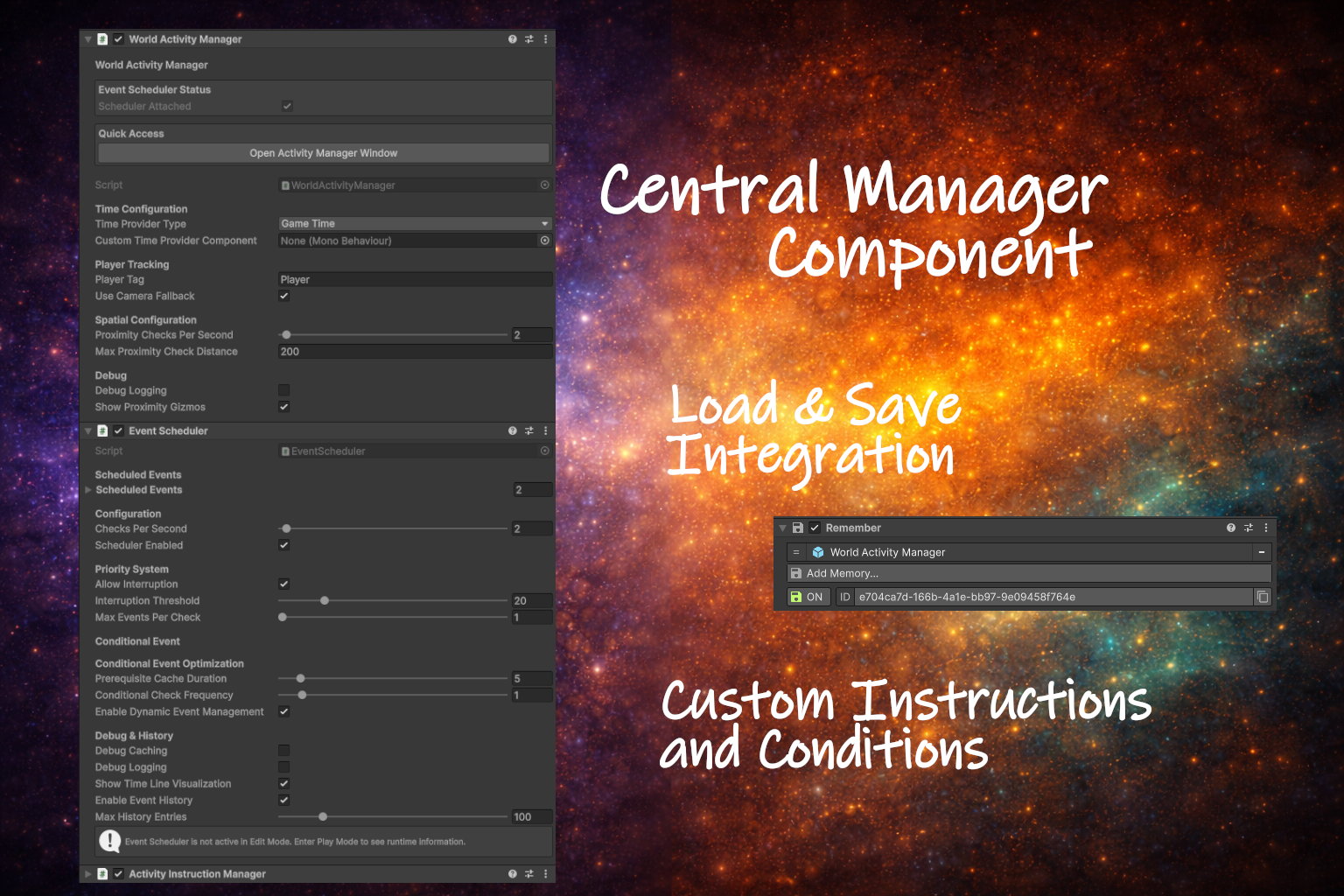
Task: Enable Debug Logging under Debug section
Action: click(284, 390)
